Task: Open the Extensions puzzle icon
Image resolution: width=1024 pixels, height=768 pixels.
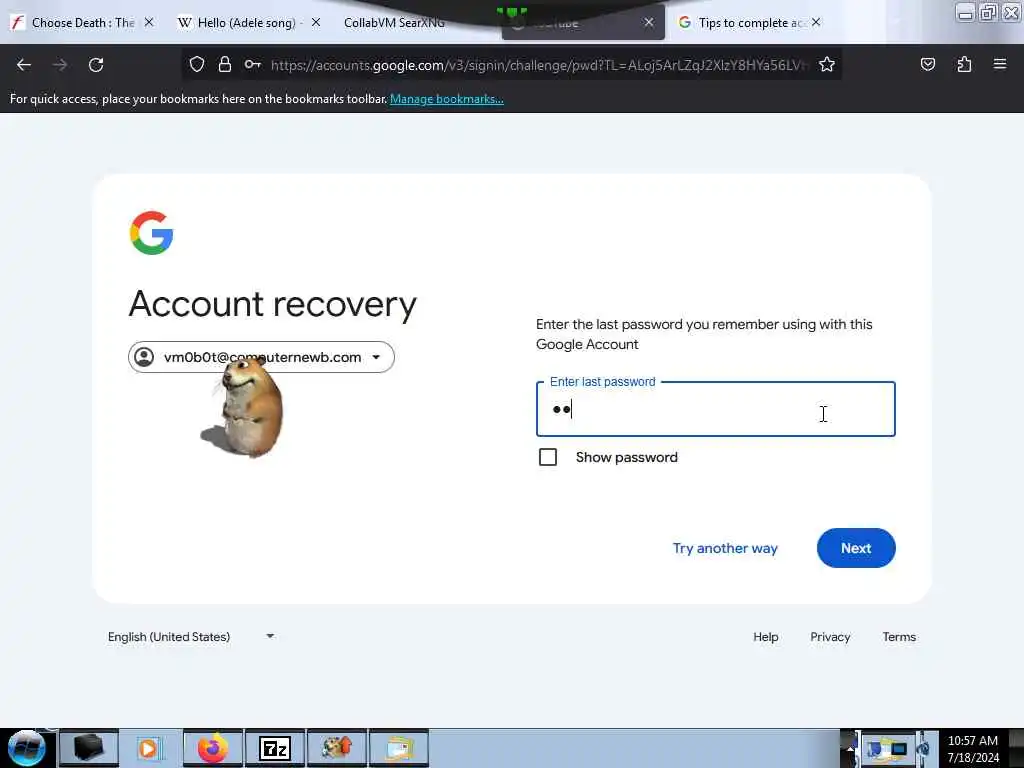Action: pyautogui.click(x=964, y=64)
